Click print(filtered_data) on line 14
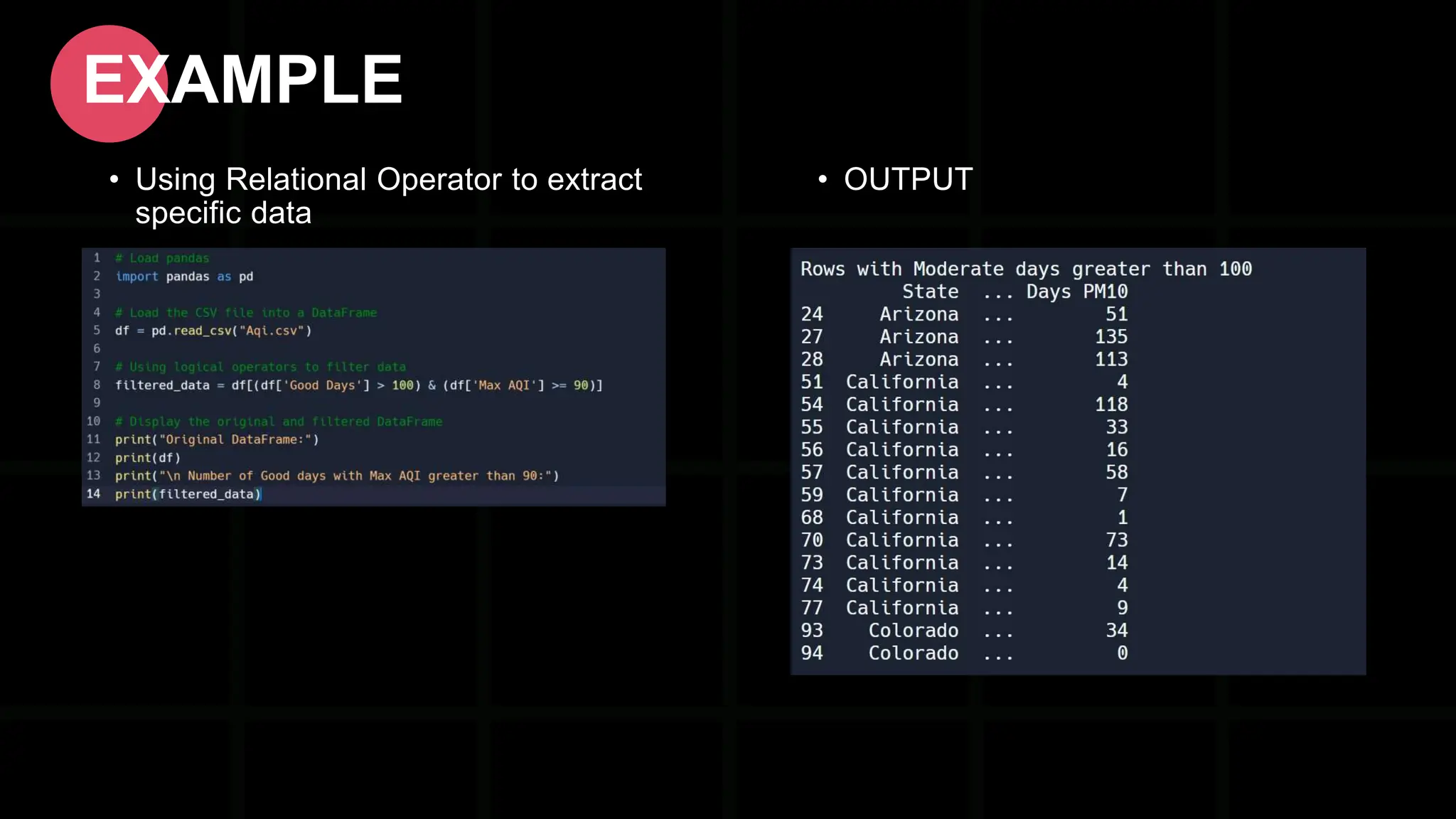The height and width of the screenshot is (819, 1456). 188,494
